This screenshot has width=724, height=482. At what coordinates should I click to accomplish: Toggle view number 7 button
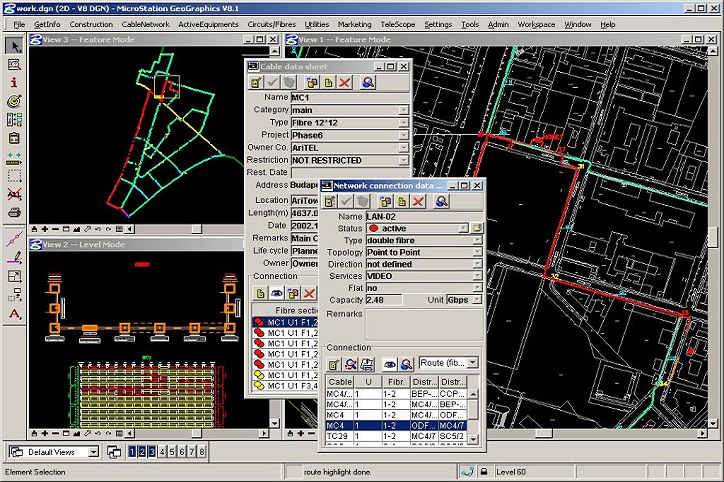coord(192,452)
